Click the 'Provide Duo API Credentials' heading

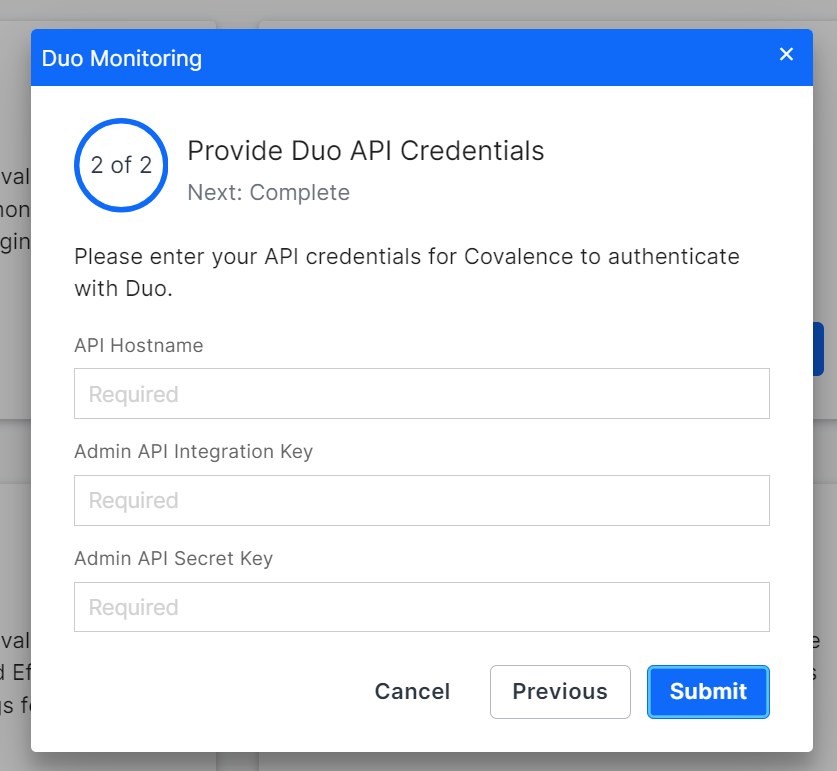pyautogui.click(x=366, y=151)
